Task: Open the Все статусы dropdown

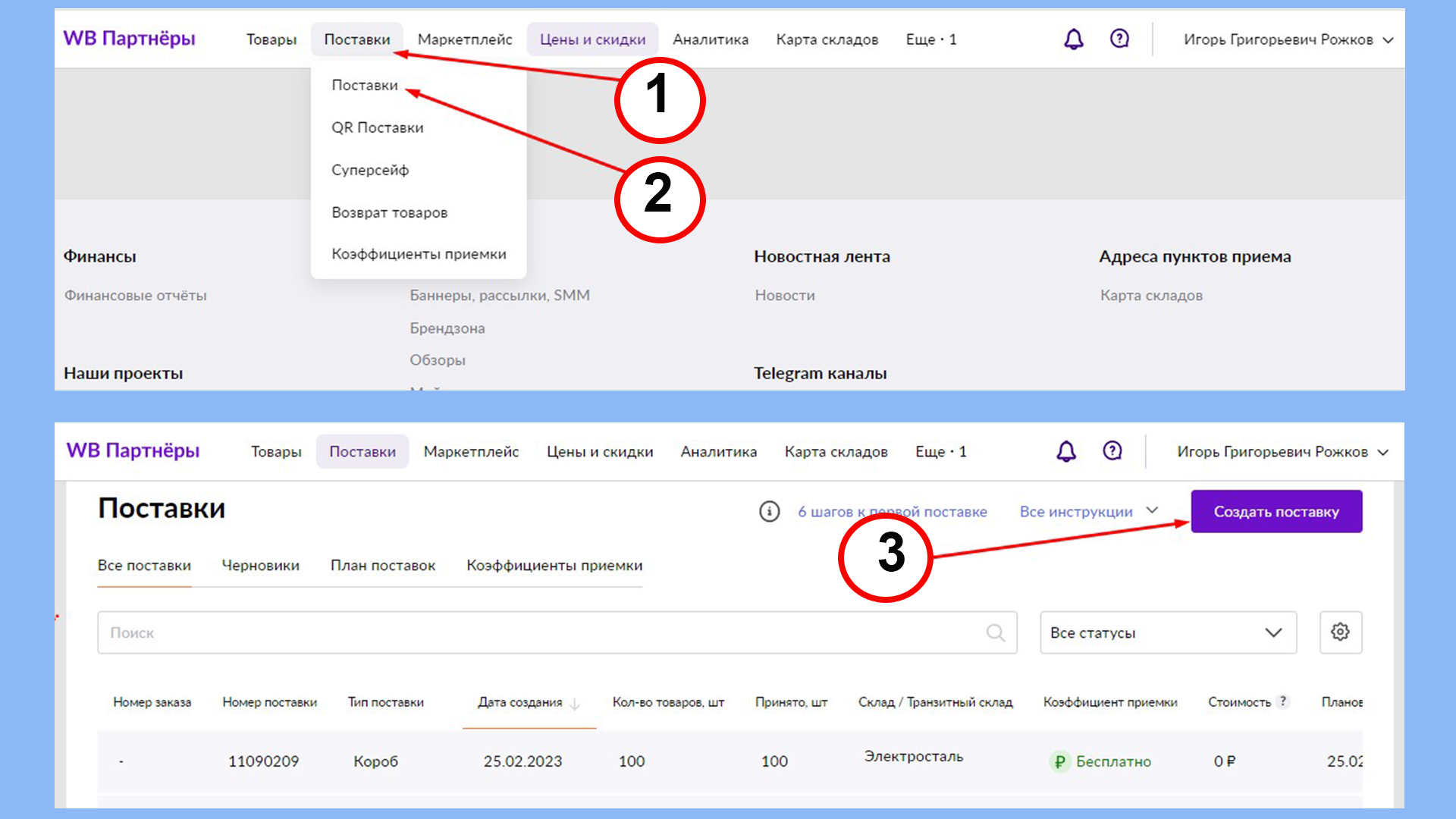Action: pyautogui.click(x=1168, y=632)
